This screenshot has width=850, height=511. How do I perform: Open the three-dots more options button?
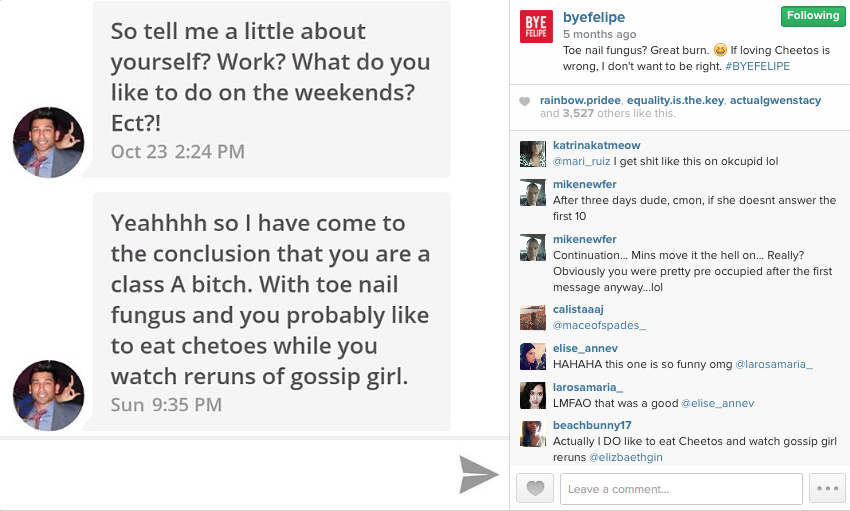tap(827, 488)
